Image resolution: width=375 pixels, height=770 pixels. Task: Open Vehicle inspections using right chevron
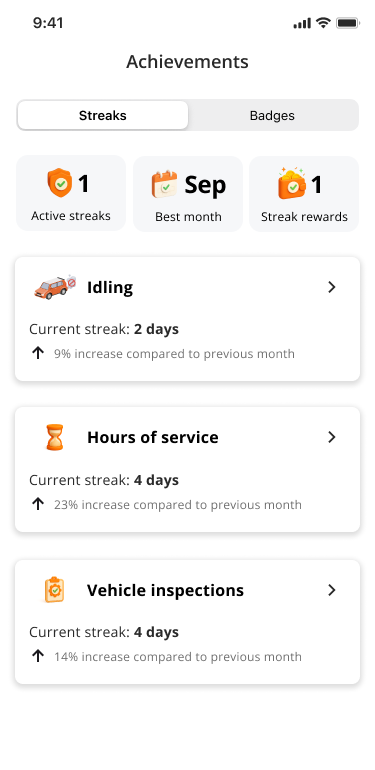click(332, 590)
